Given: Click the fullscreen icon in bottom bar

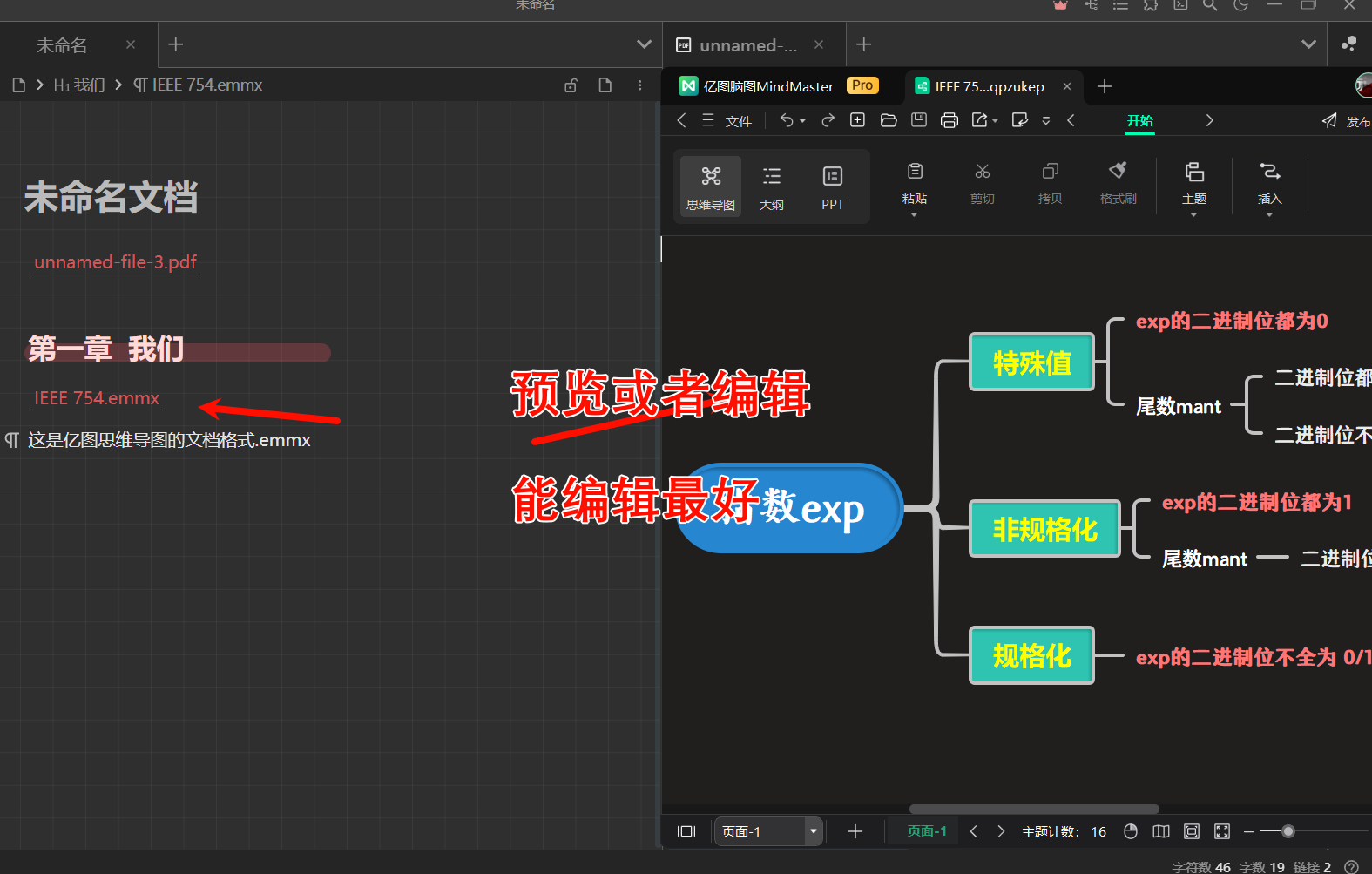Looking at the screenshot, I should click(1222, 831).
